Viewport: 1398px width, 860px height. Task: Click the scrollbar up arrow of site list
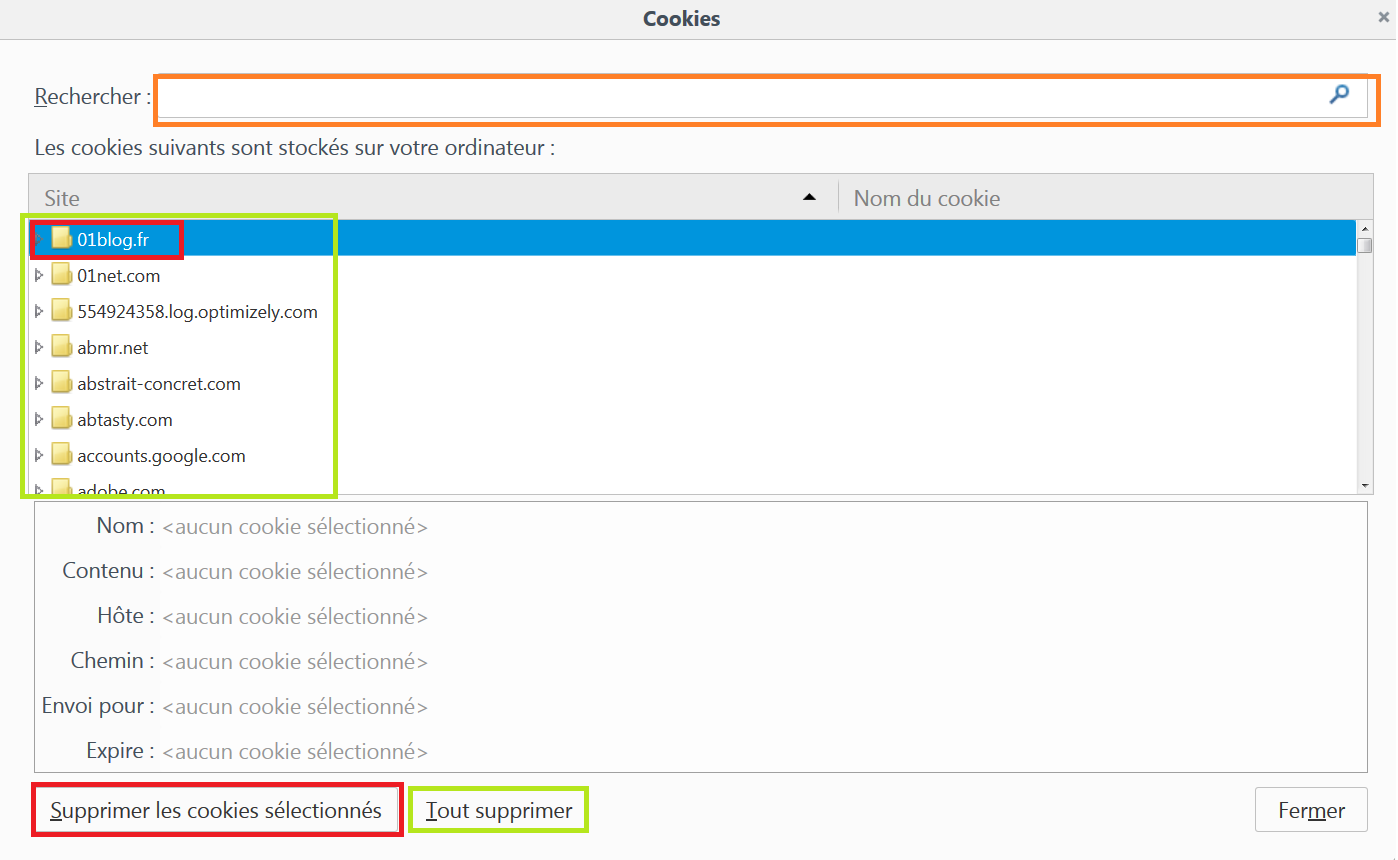click(1365, 228)
